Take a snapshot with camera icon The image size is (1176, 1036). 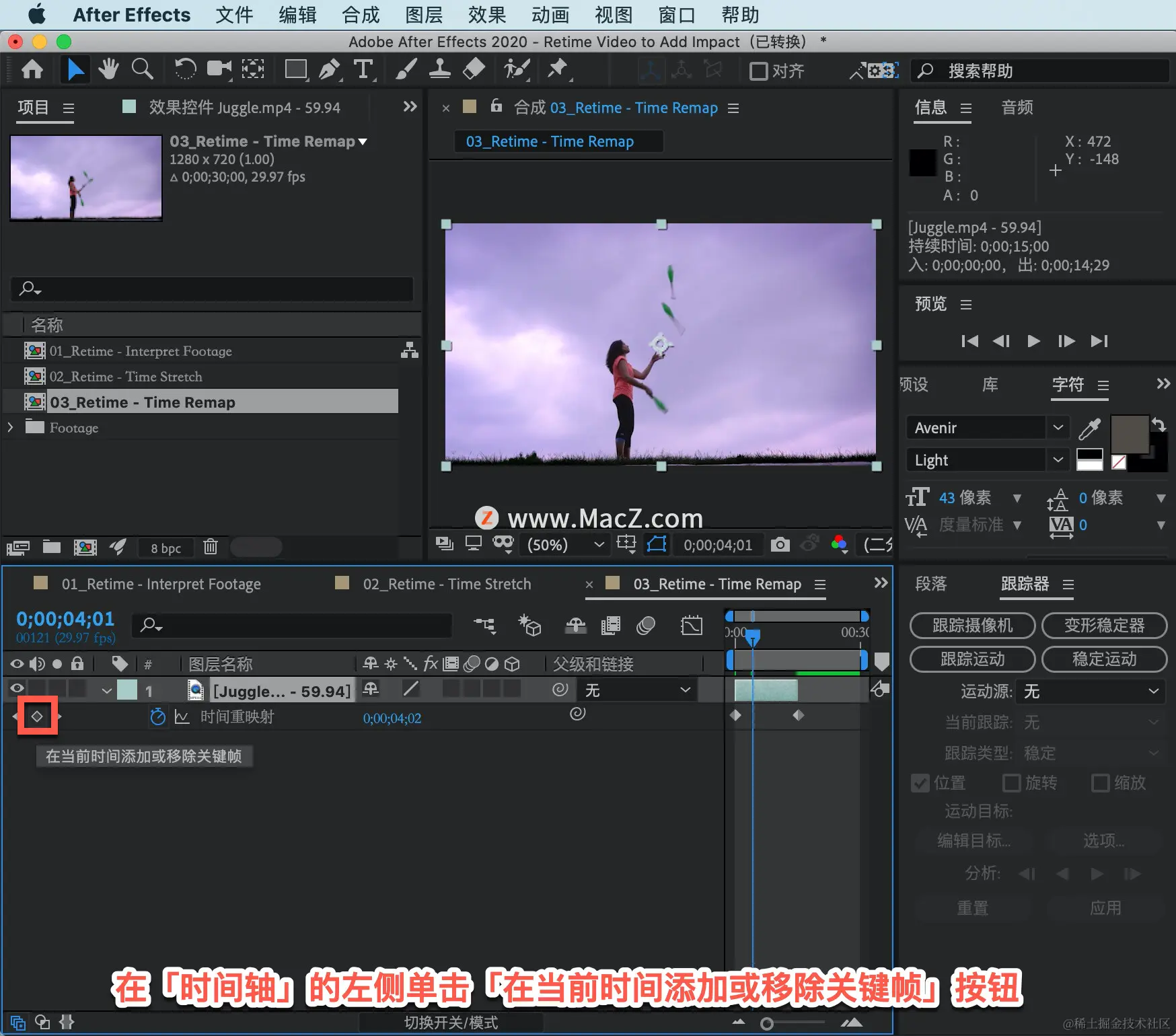pos(780,544)
